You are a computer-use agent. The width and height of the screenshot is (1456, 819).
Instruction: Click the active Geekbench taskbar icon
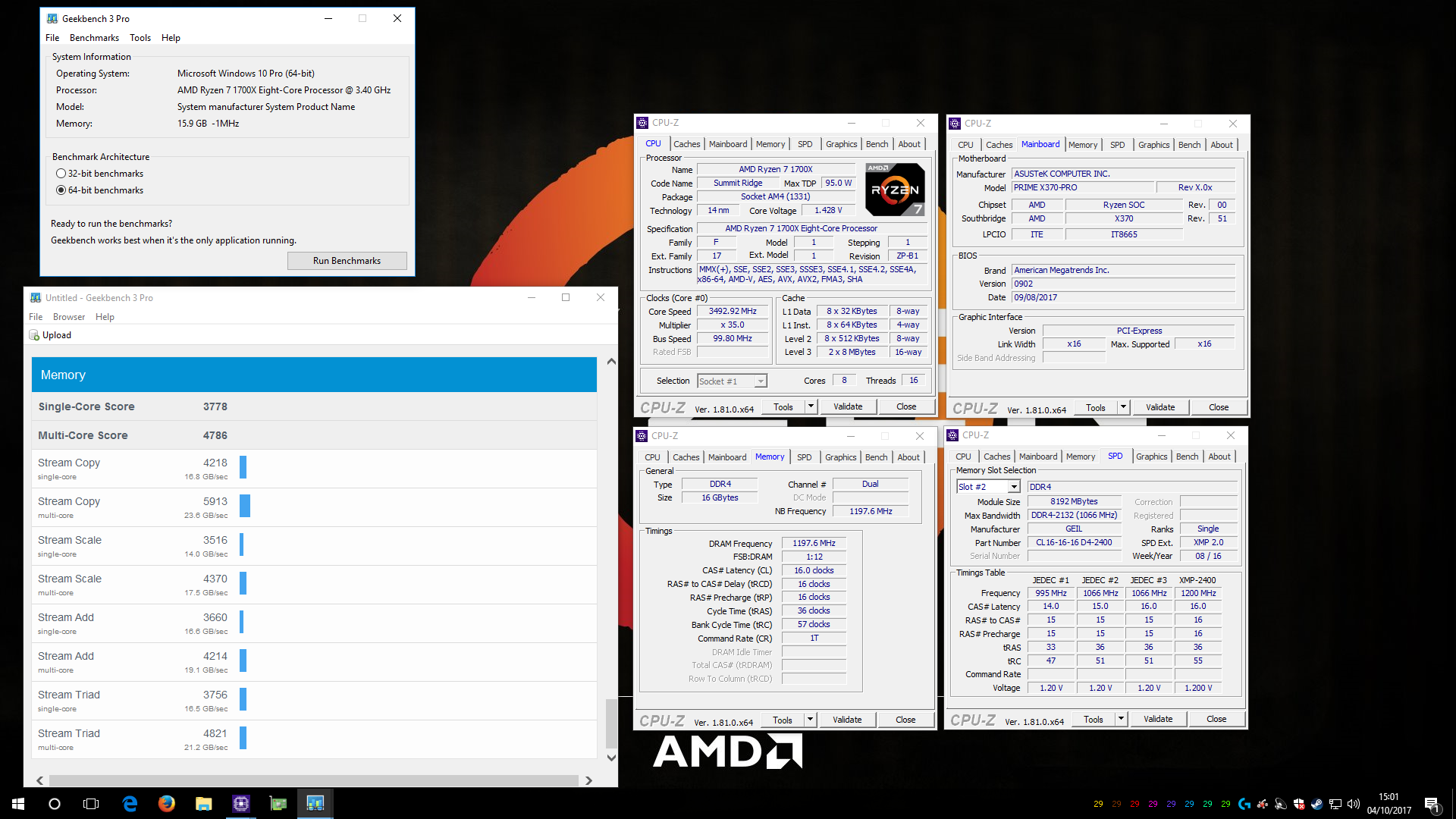[315, 804]
